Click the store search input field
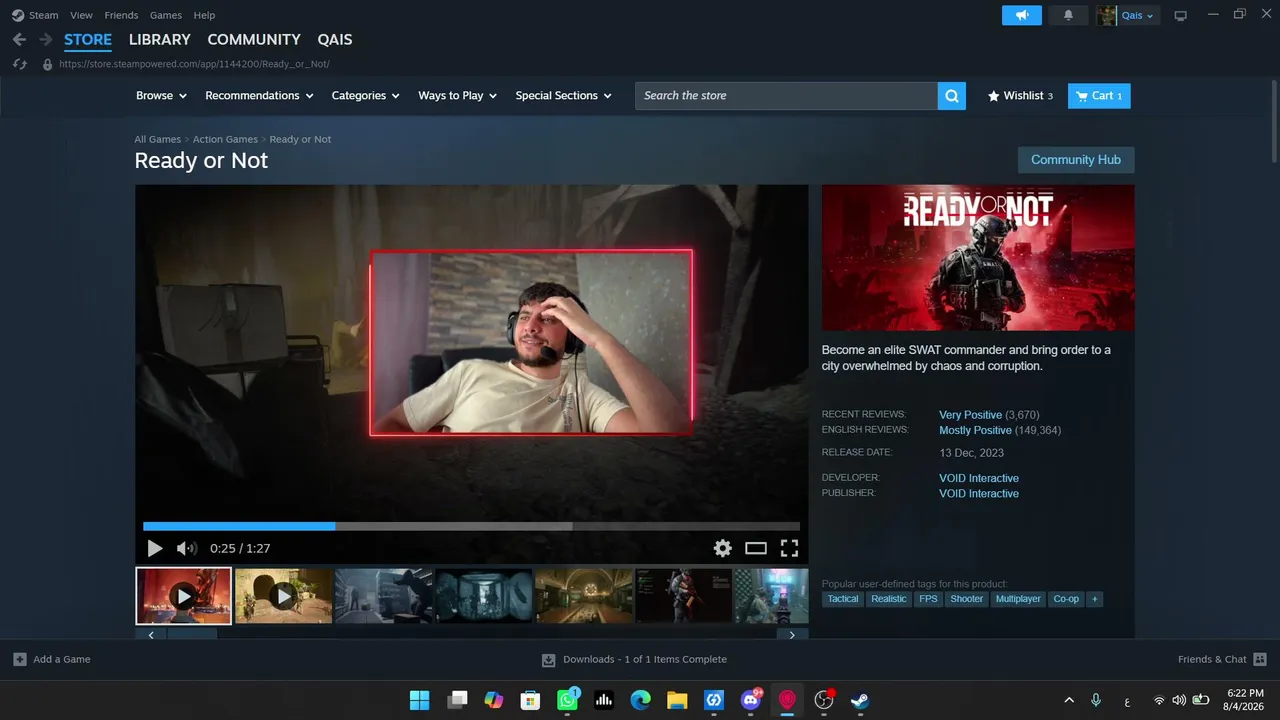This screenshot has width=1280, height=720. (786, 96)
